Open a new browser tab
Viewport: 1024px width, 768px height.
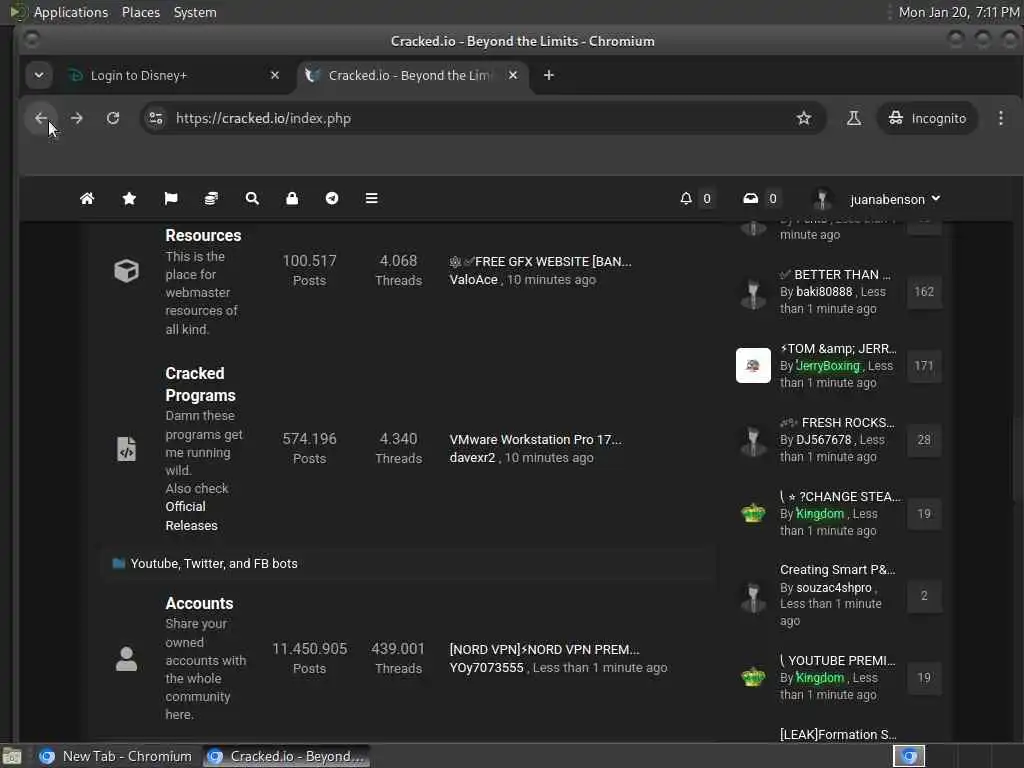coord(549,75)
